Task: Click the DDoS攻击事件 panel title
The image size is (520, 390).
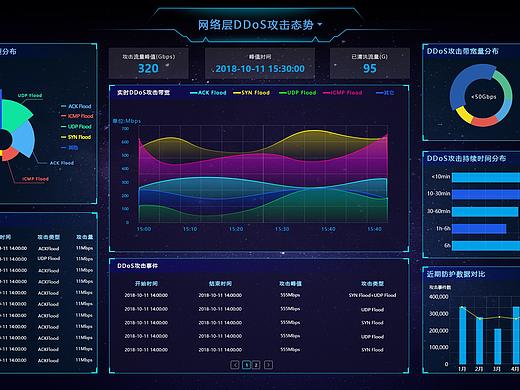Action: pos(137,266)
